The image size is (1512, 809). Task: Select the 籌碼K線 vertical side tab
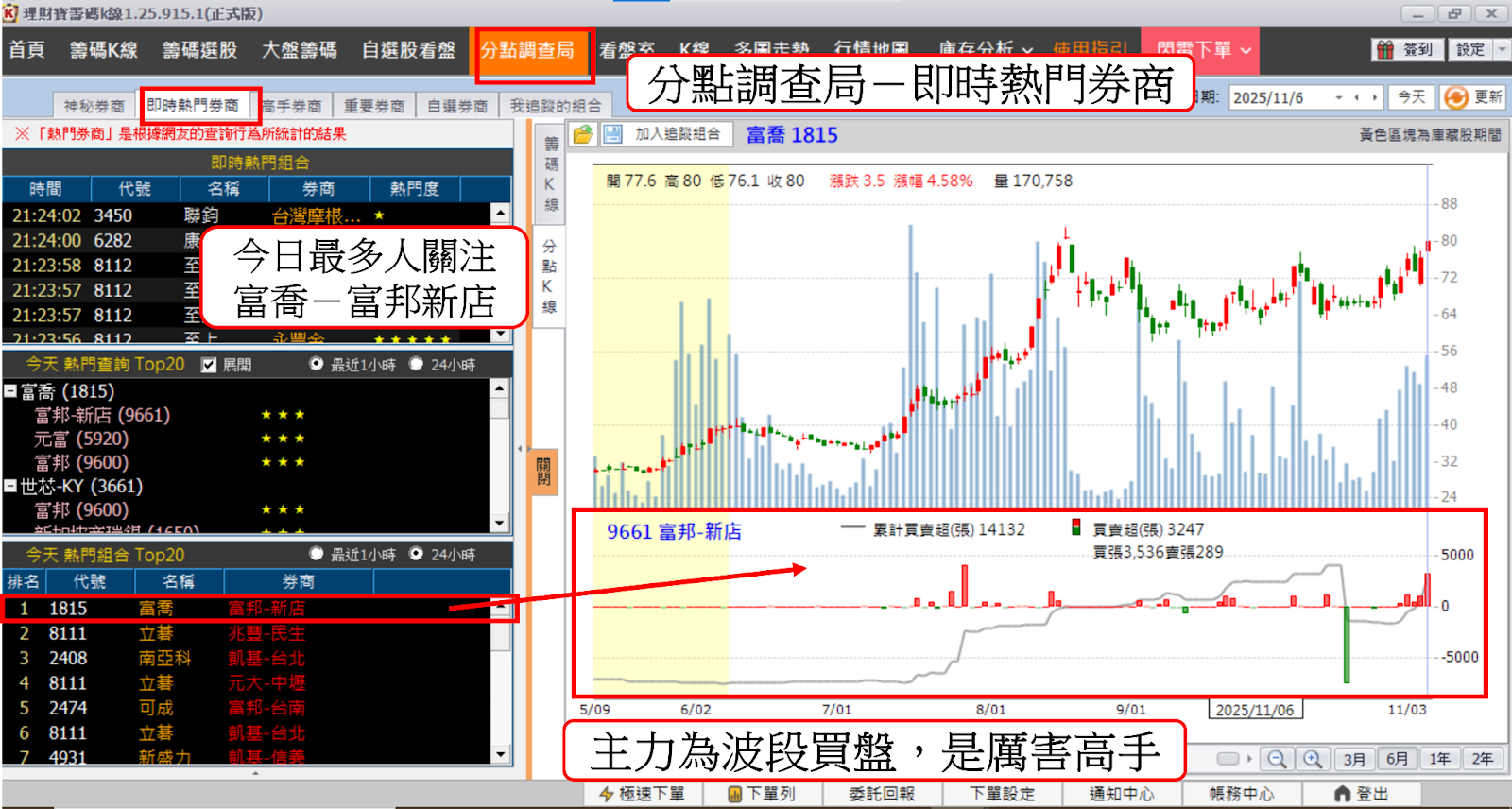click(x=550, y=174)
